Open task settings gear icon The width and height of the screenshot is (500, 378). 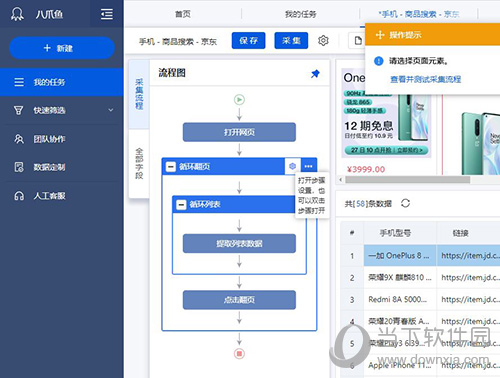tap(323, 41)
